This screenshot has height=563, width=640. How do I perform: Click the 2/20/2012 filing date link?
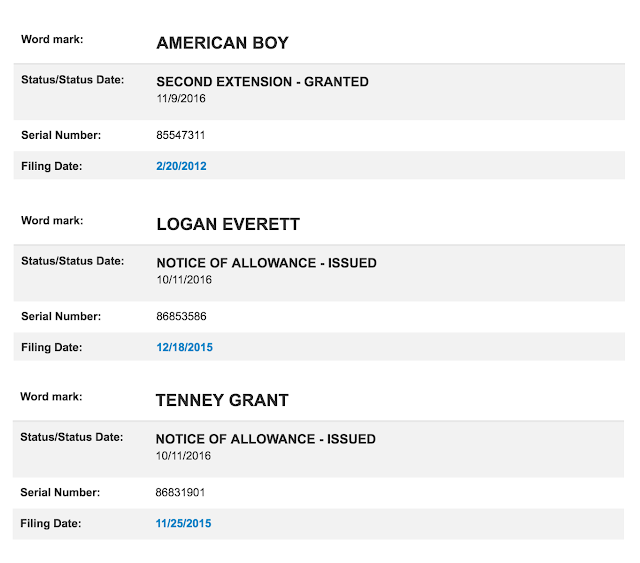point(181,166)
